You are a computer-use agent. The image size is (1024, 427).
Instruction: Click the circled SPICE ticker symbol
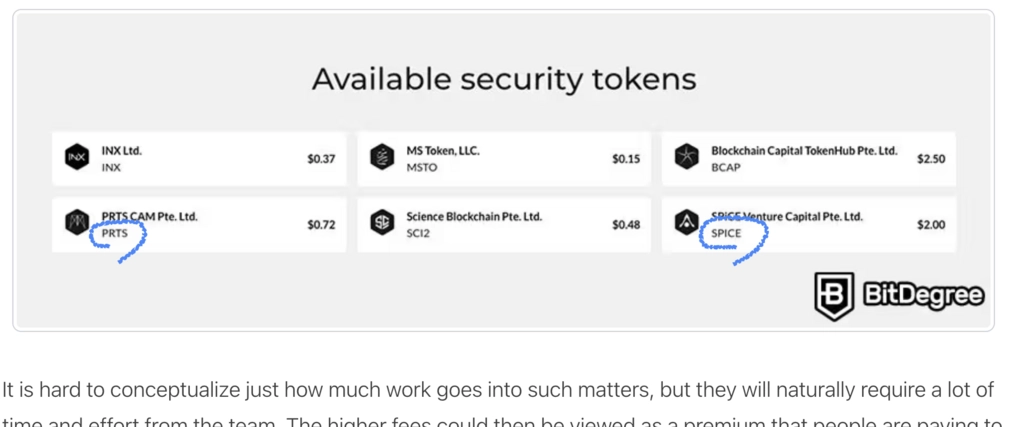(726, 233)
